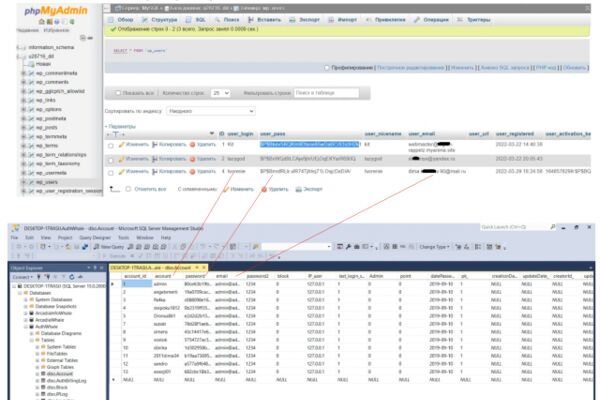Click the Object Explorer refresh icon

tap(72, 277)
